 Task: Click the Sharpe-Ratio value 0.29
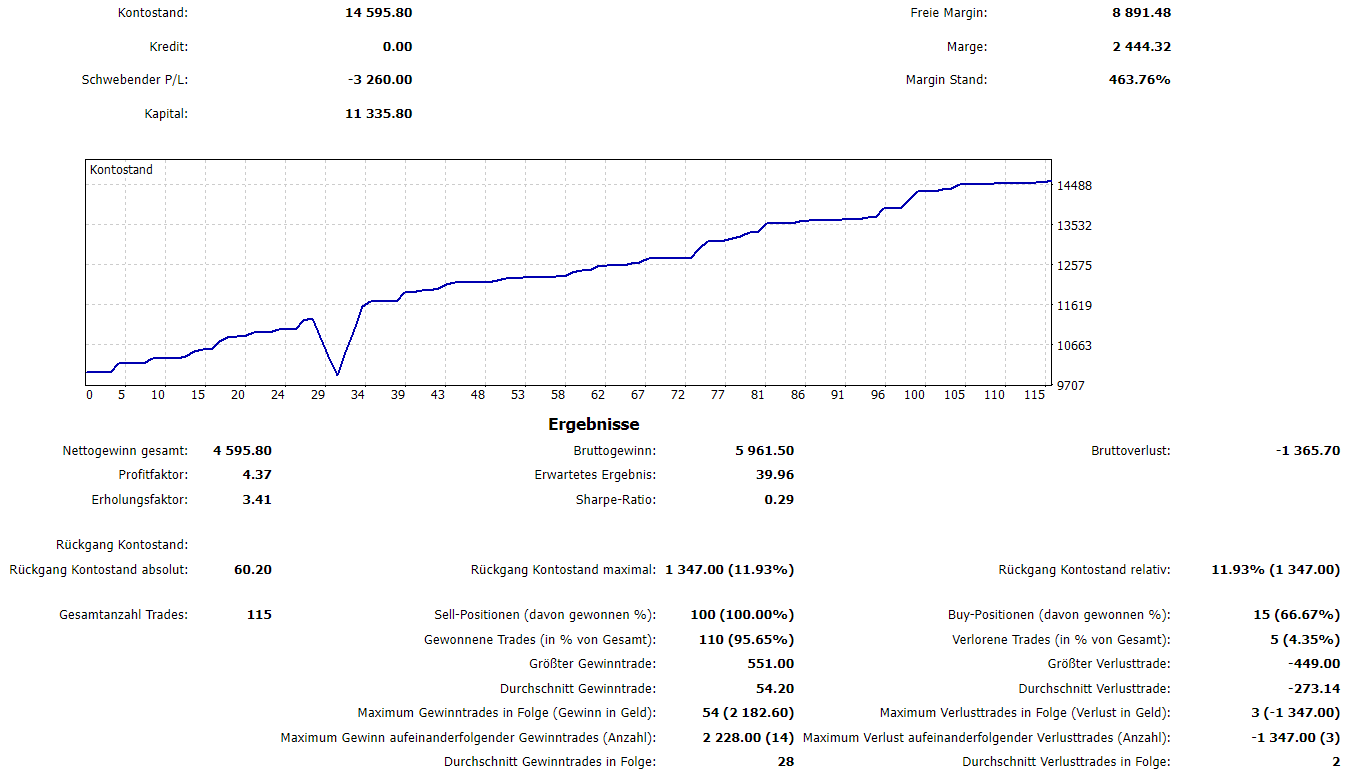pos(779,499)
